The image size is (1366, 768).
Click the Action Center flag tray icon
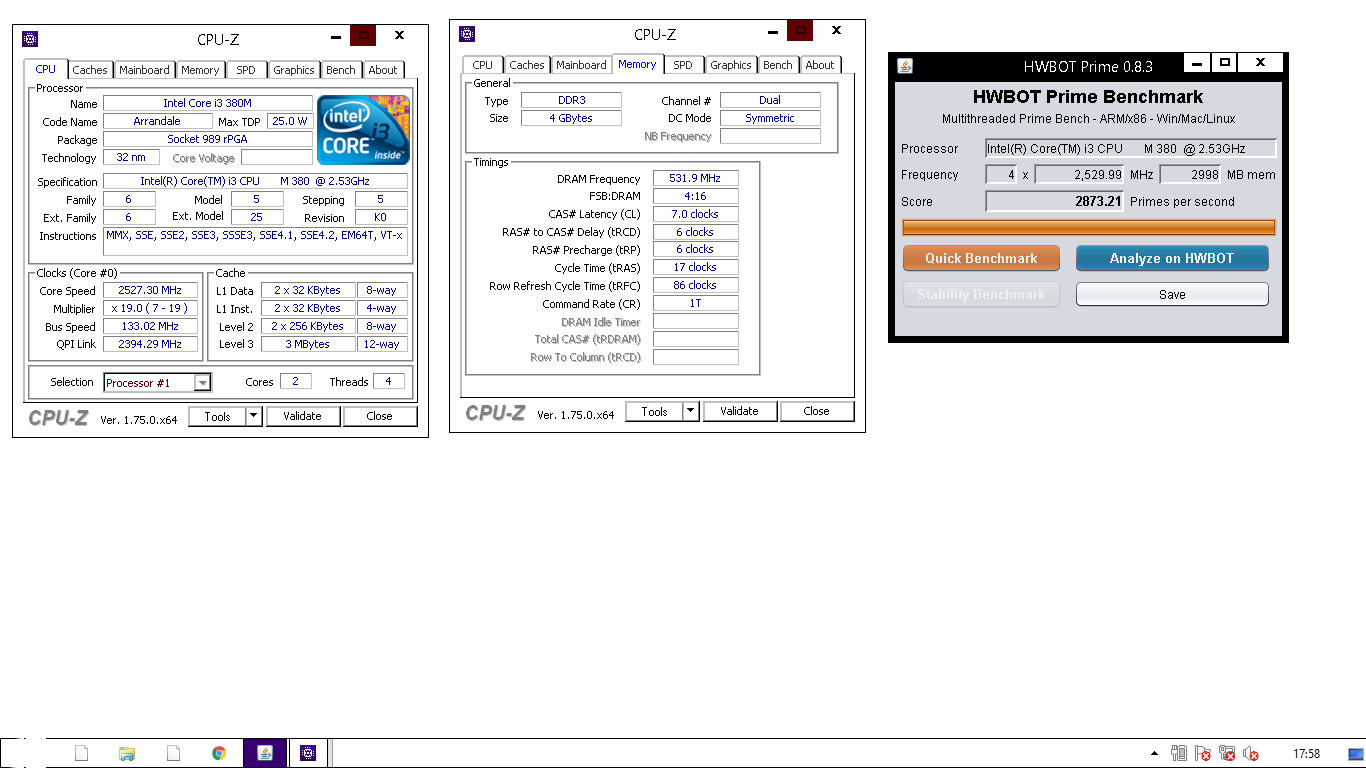1203,754
